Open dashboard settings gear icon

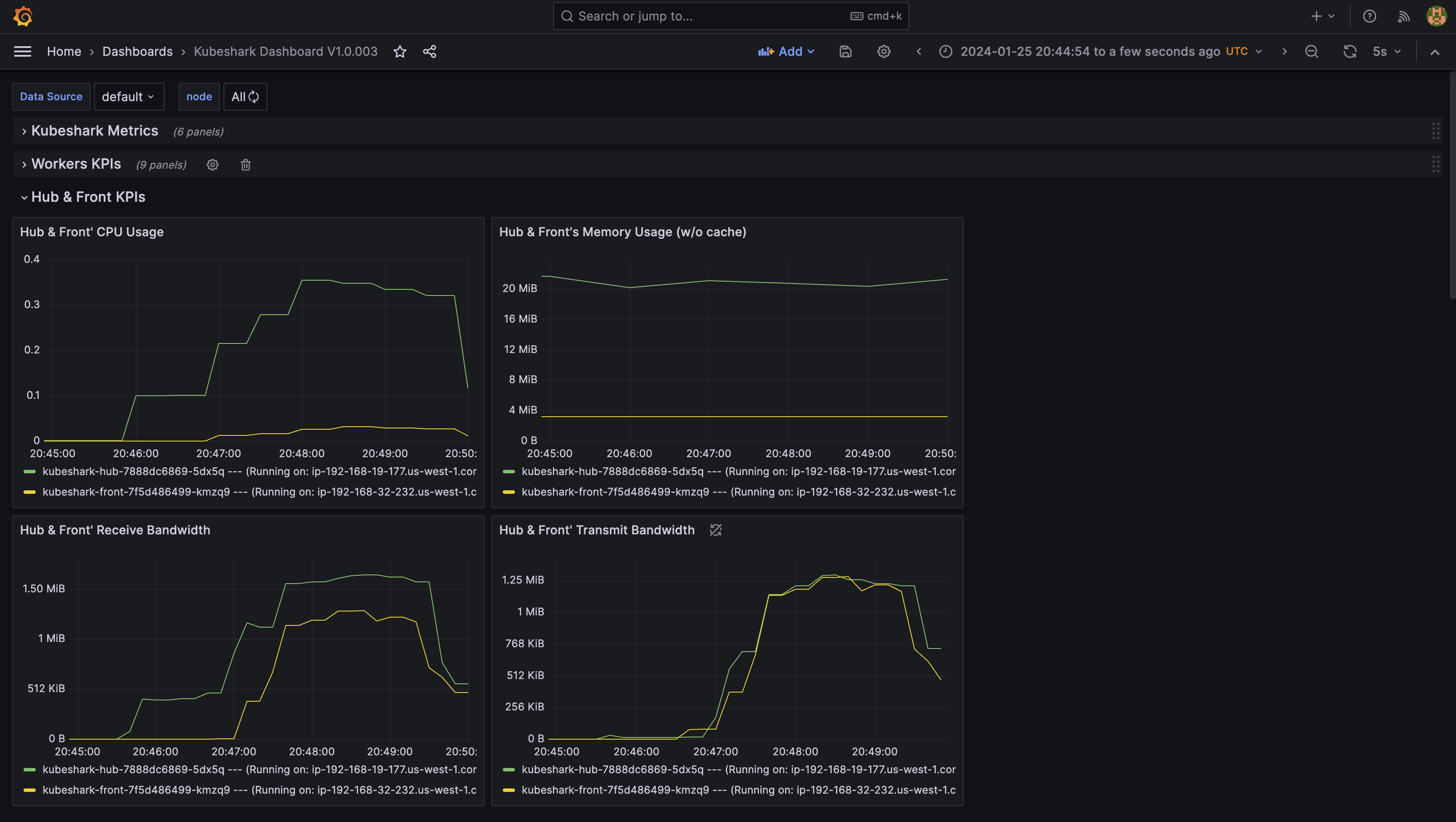click(x=884, y=51)
